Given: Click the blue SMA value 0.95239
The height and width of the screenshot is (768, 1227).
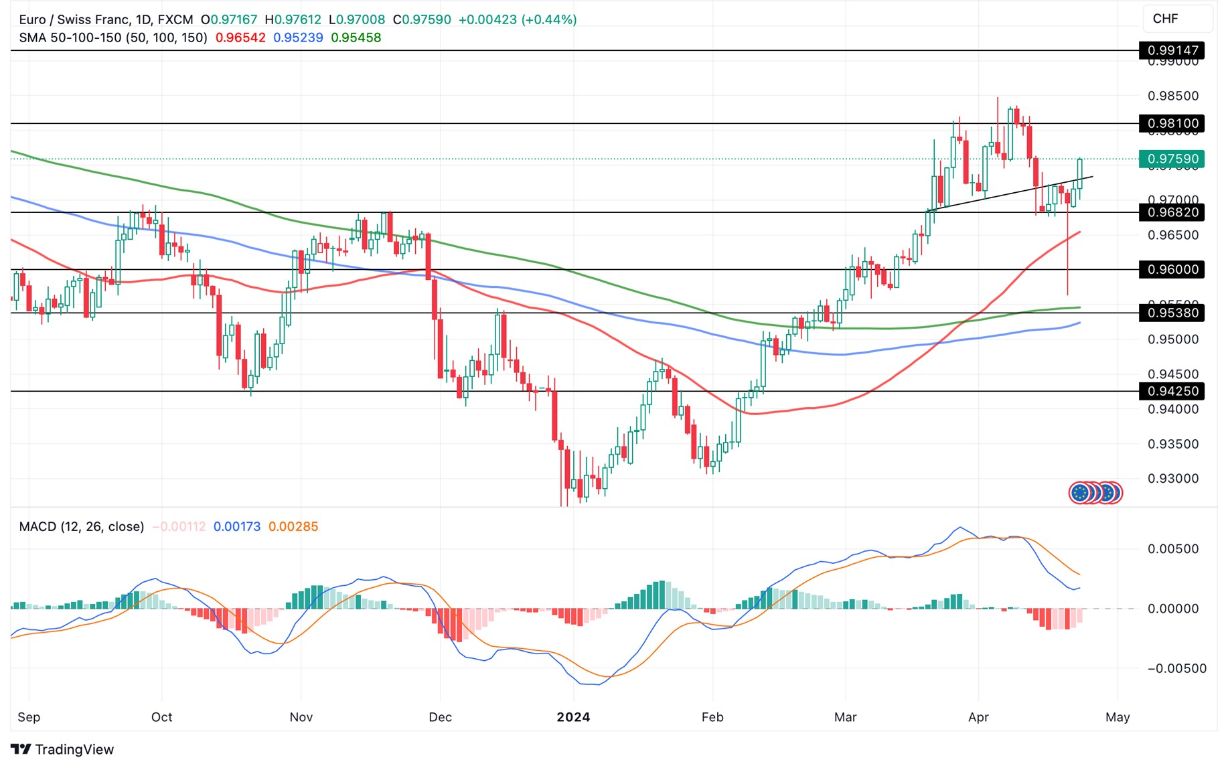Looking at the screenshot, I should pos(296,36).
